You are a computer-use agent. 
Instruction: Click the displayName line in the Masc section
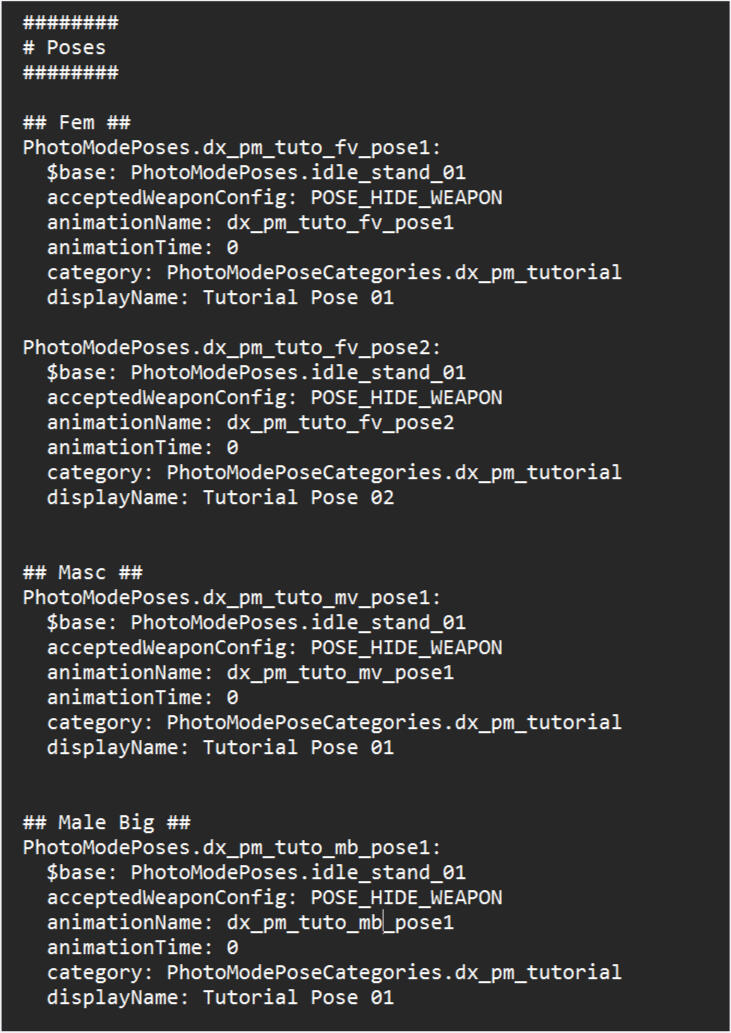(x=220, y=748)
